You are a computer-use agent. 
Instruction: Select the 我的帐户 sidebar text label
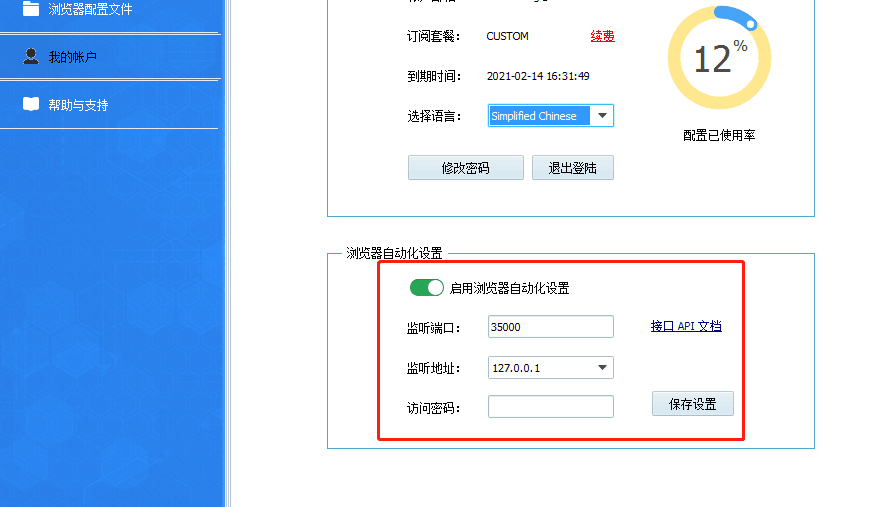tap(73, 57)
